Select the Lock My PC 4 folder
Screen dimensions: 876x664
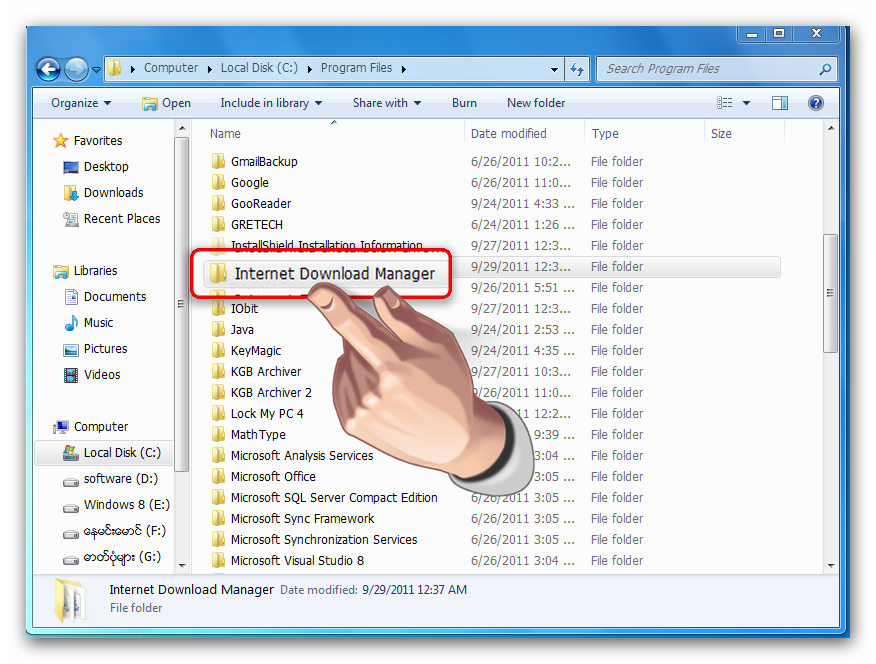(258, 414)
